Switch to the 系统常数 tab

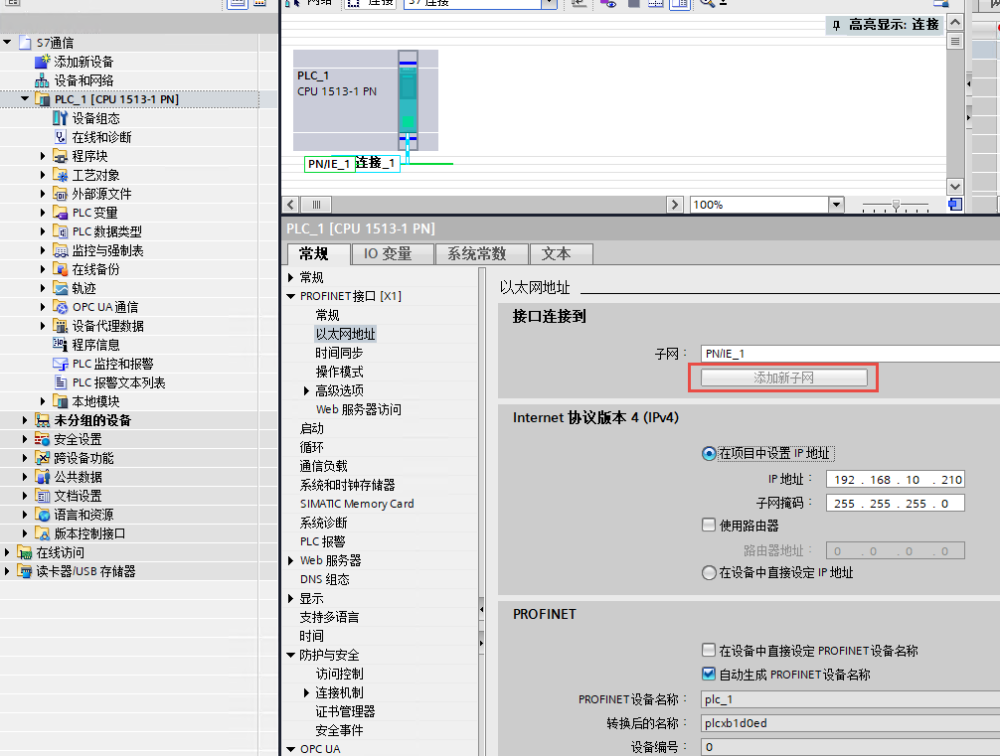click(x=476, y=254)
